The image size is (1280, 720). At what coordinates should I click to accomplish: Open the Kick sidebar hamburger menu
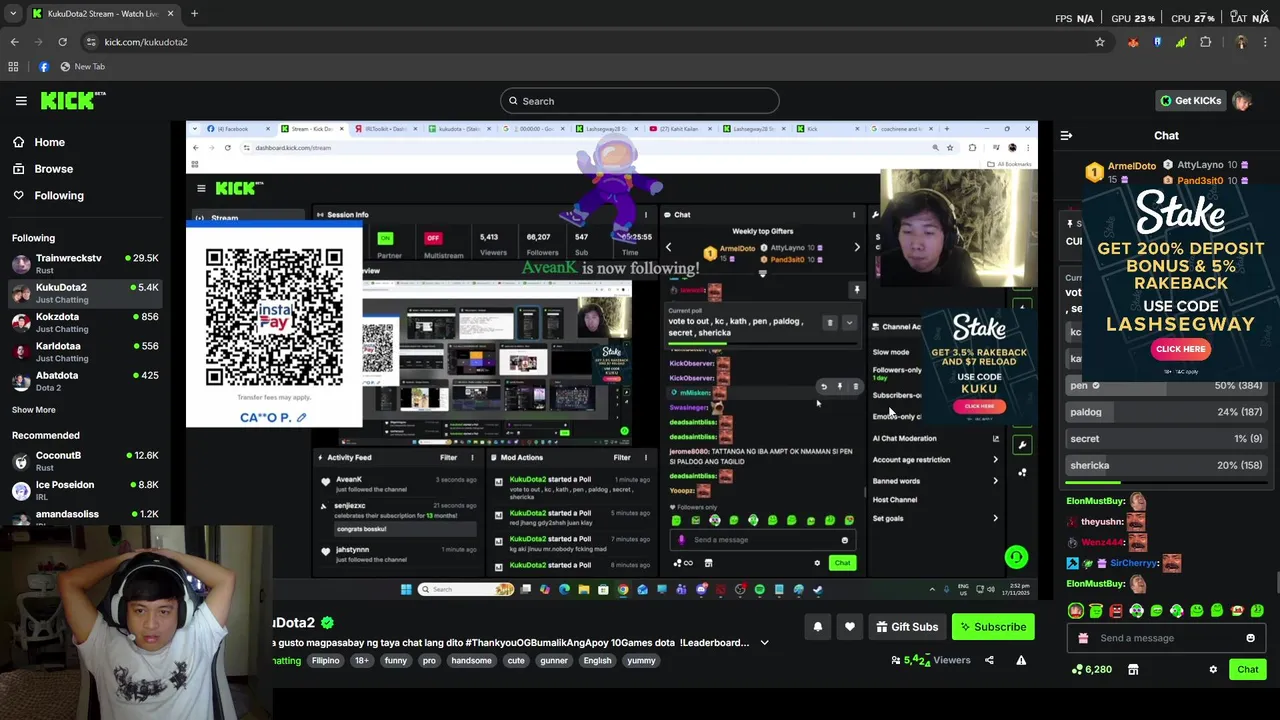coord(21,101)
